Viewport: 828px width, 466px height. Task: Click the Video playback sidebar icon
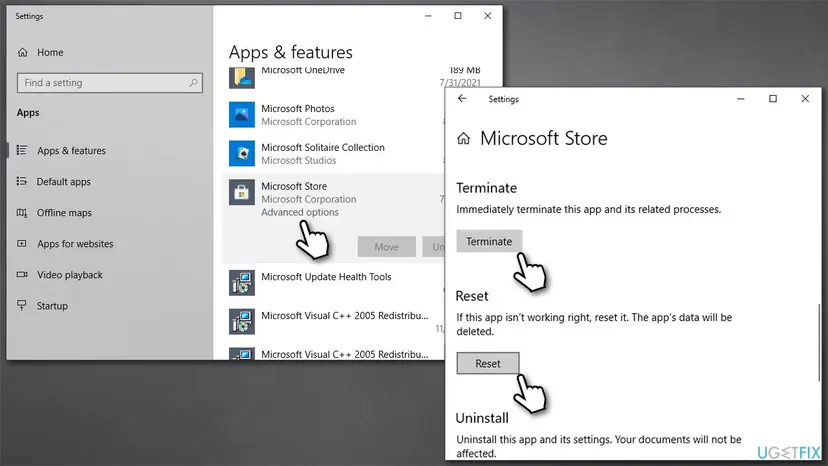pos(22,275)
